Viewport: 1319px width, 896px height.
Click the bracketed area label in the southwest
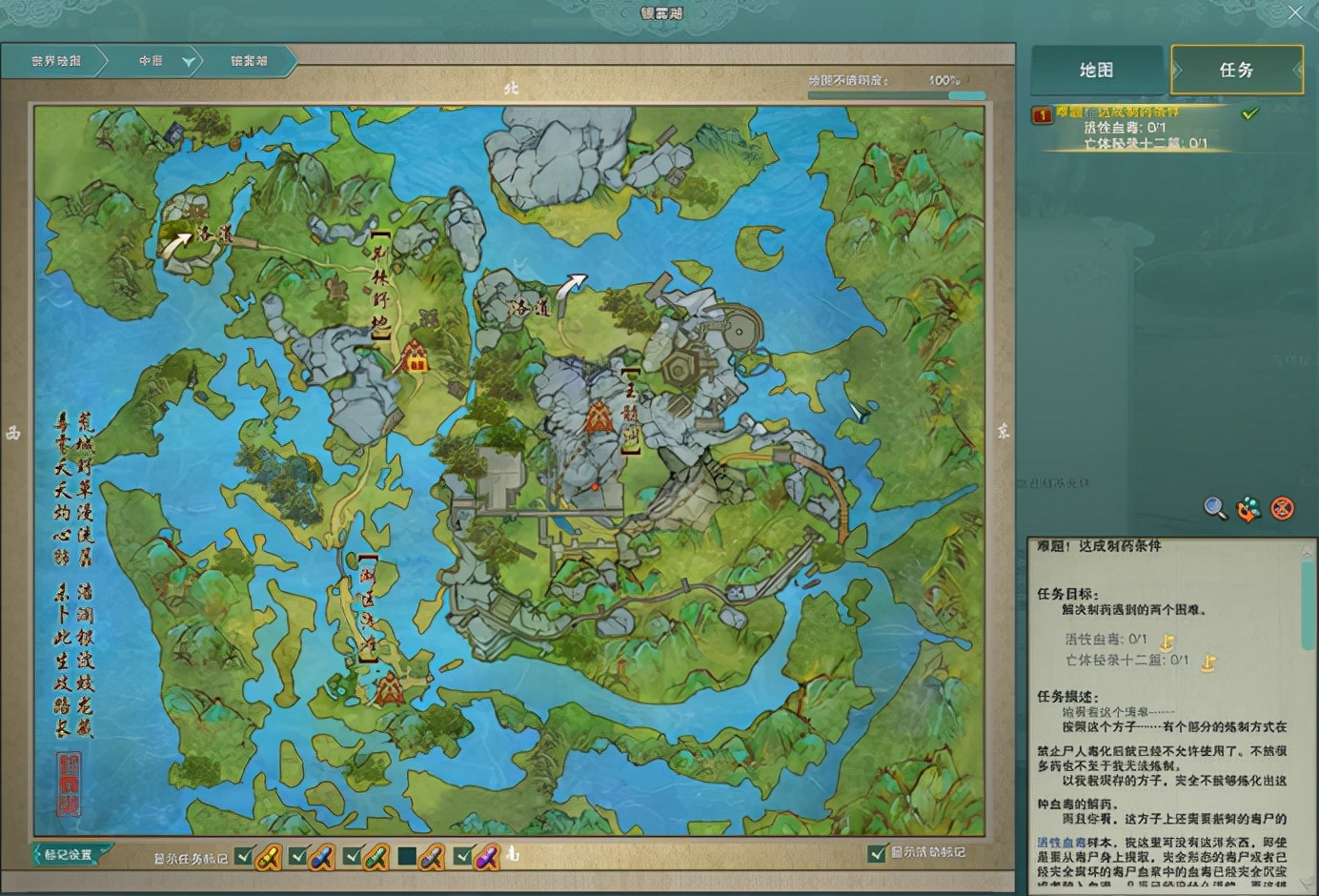[x=368, y=608]
